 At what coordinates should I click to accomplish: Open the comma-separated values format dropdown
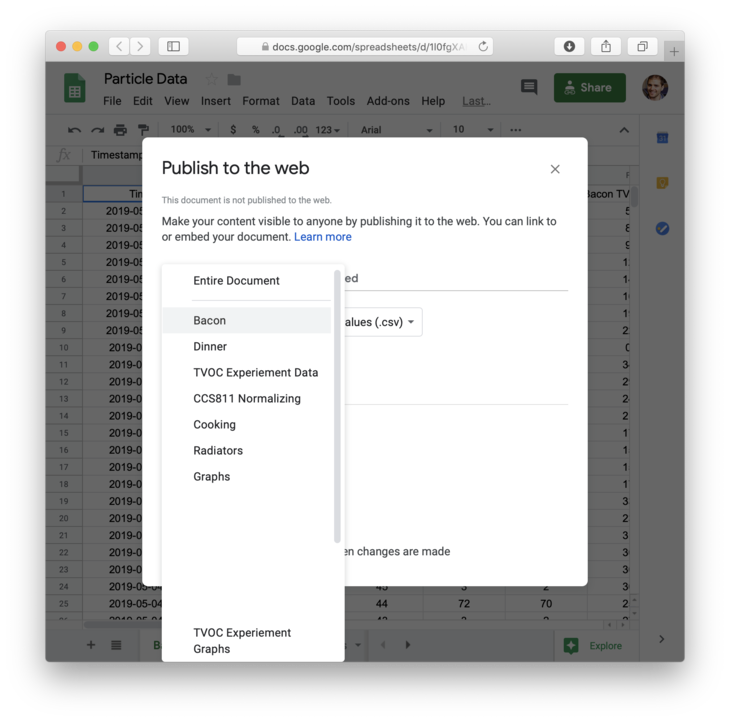click(382, 322)
